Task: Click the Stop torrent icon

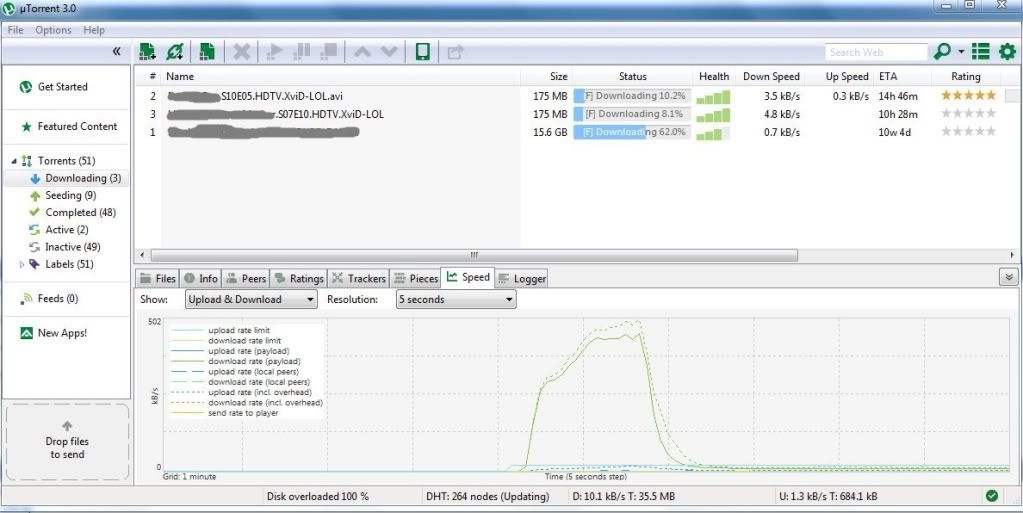Action: 328,52
